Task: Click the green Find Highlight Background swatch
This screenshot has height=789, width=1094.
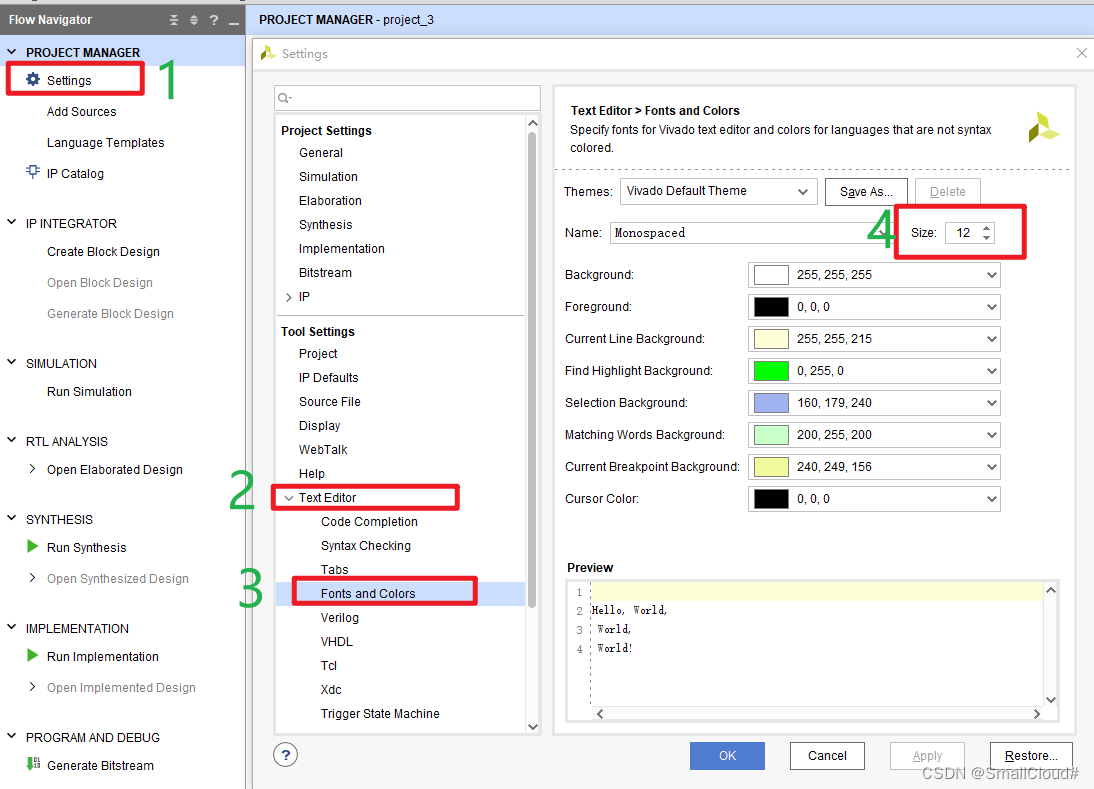Action: [x=771, y=371]
